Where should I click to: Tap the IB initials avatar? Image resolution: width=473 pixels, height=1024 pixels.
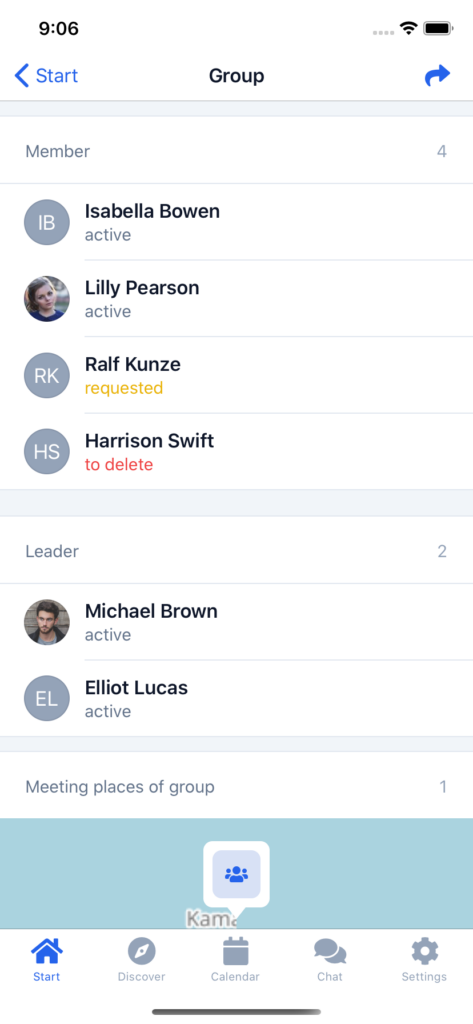point(47,223)
